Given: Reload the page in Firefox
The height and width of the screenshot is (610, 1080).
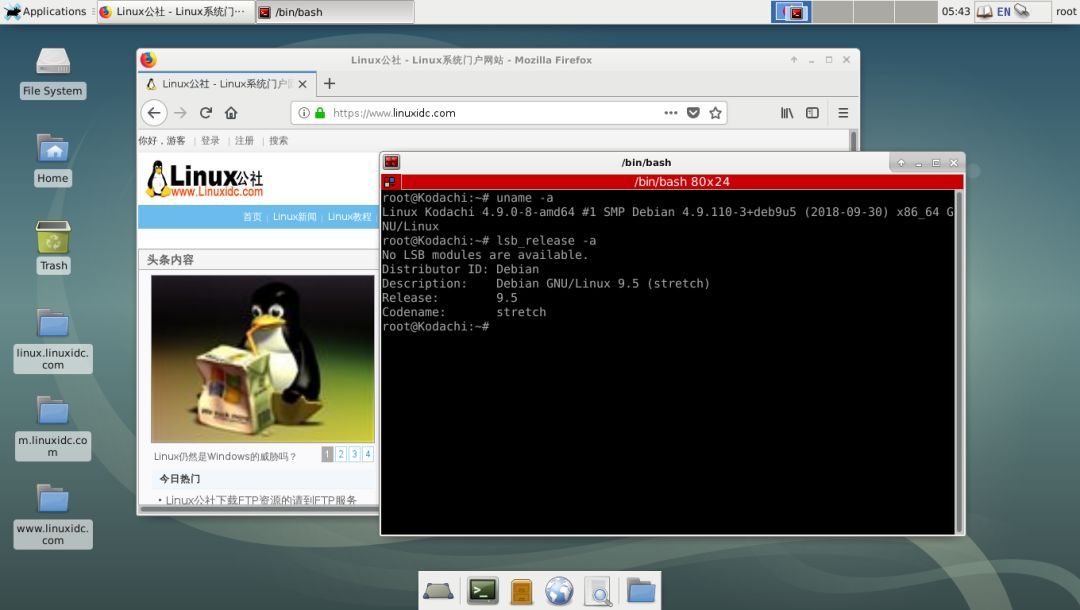Looking at the screenshot, I should tap(205, 113).
